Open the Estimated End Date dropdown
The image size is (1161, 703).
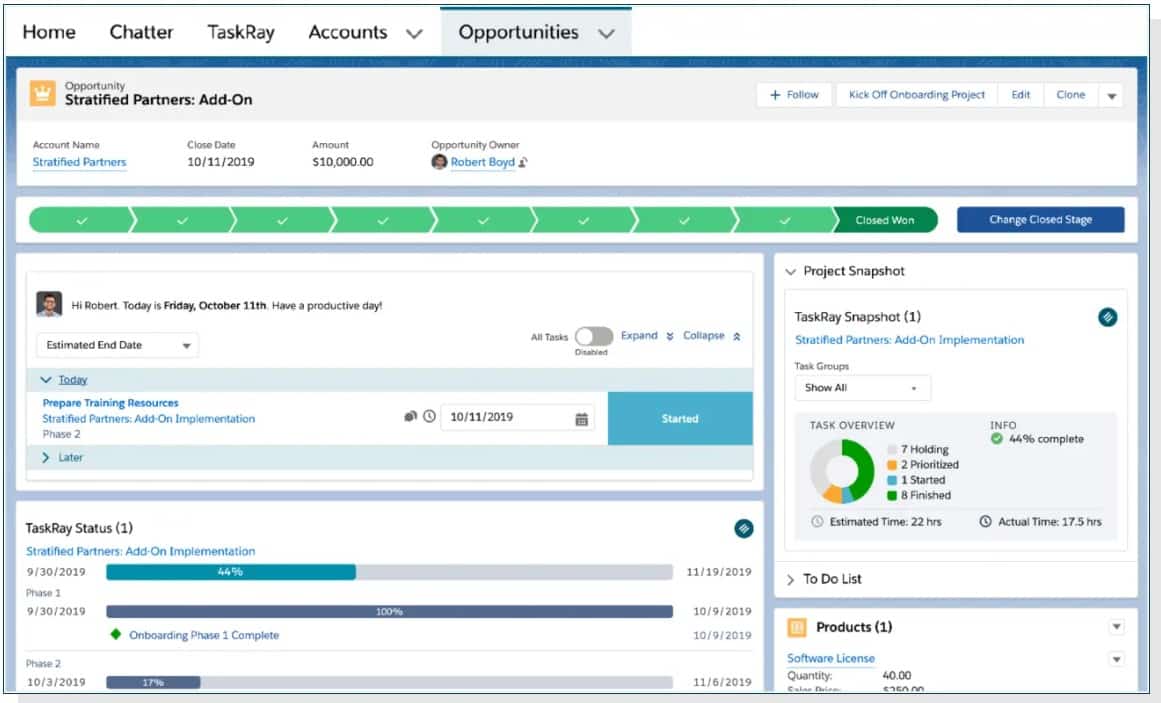point(117,345)
